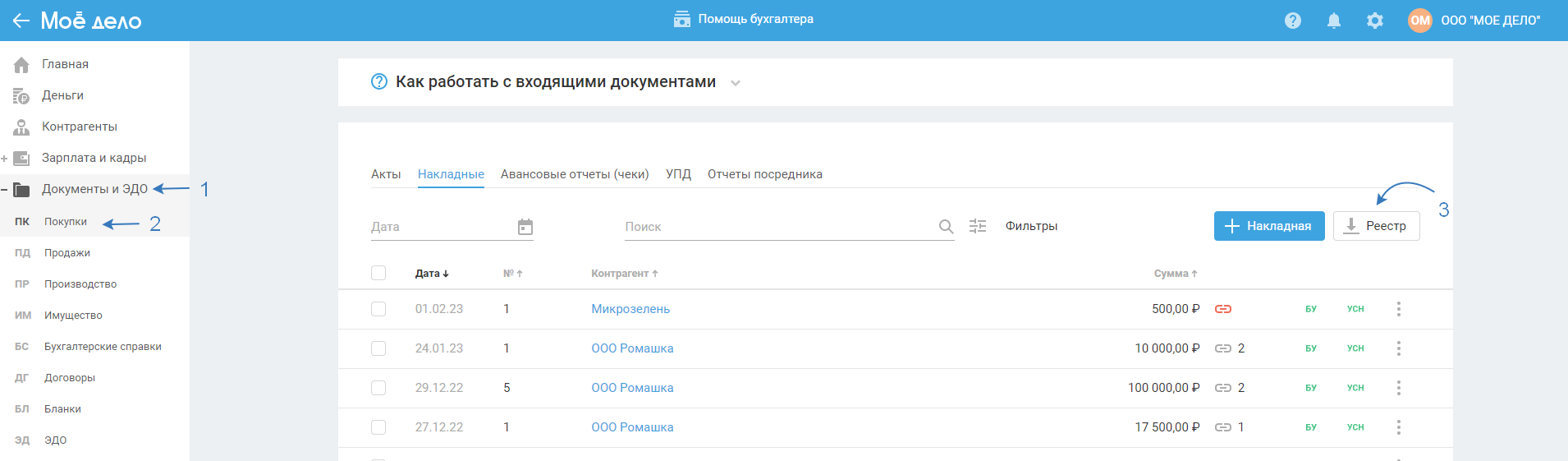Open settings gear in header
The height and width of the screenshot is (461, 1568).
click(x=1375, y=21)
